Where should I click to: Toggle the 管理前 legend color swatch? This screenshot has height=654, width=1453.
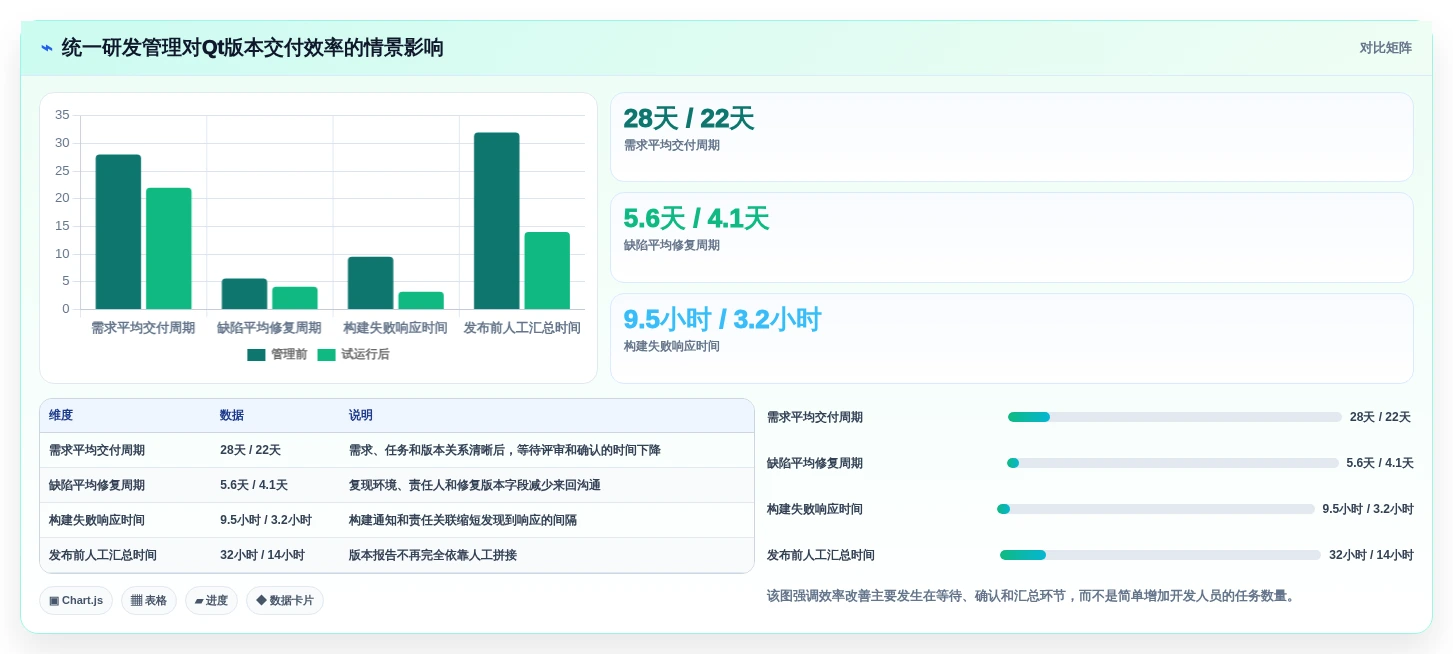click(256, 354)
